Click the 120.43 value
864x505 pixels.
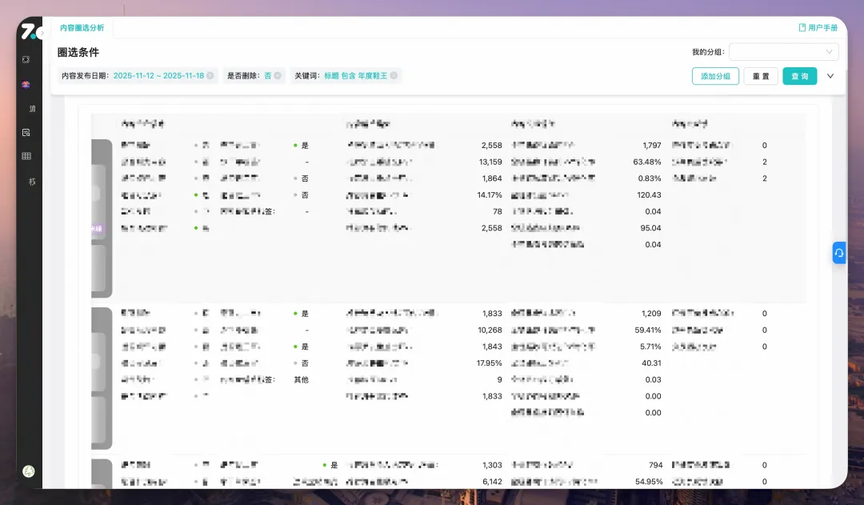(x=649, y=195)
